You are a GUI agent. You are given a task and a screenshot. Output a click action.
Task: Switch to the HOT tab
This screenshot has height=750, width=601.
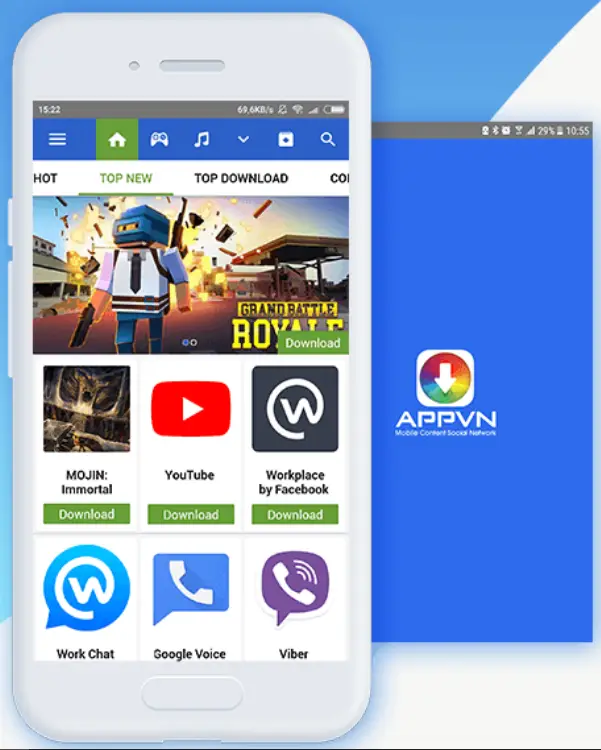pyautogui.click(x=45, y=178)
